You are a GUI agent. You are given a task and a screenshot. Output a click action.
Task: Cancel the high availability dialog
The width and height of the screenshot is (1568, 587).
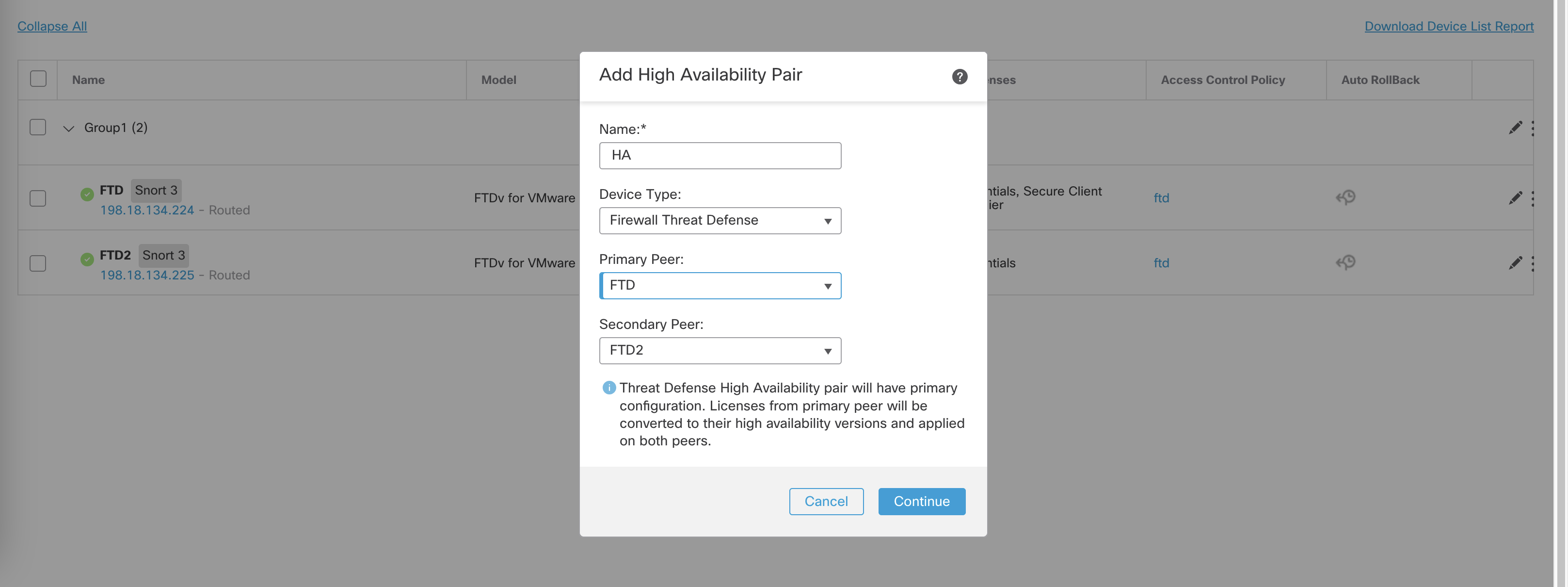click(x=825, y=501)
